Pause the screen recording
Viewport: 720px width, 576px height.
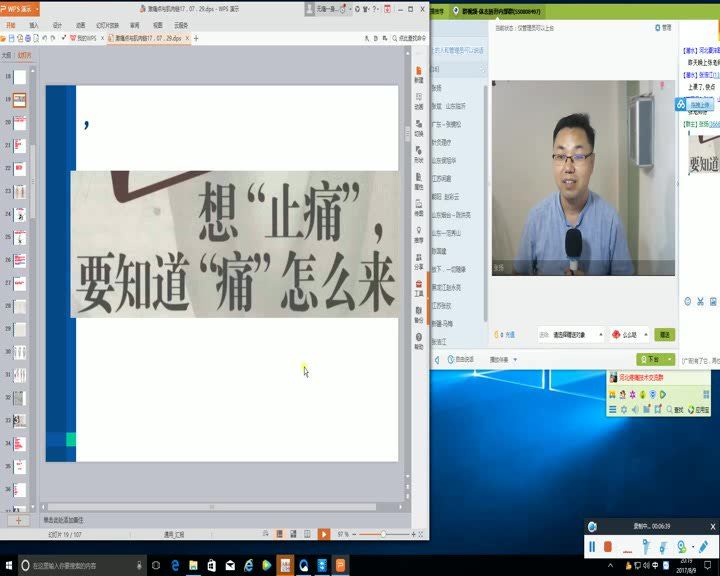[592, 547]
